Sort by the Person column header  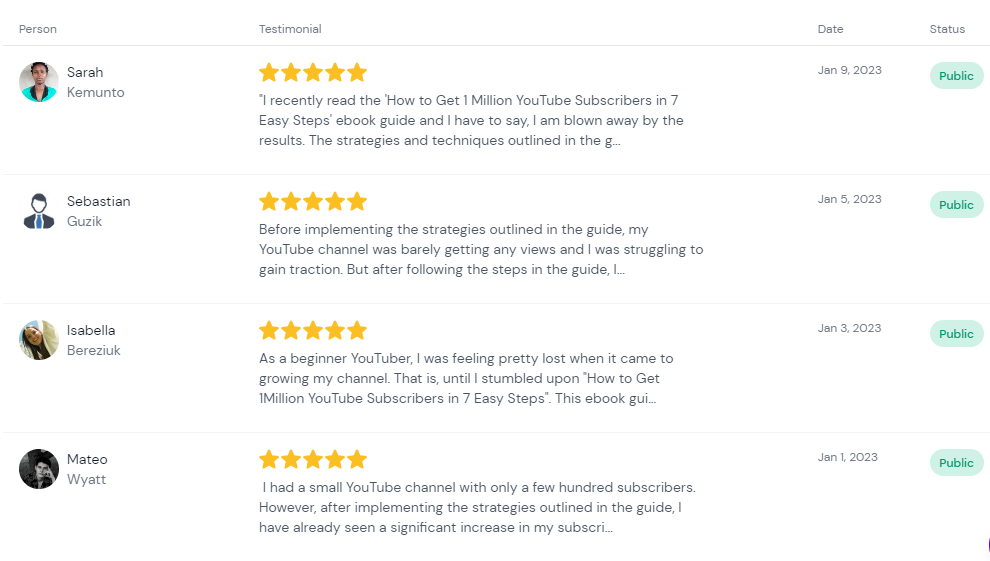point(38,29)
